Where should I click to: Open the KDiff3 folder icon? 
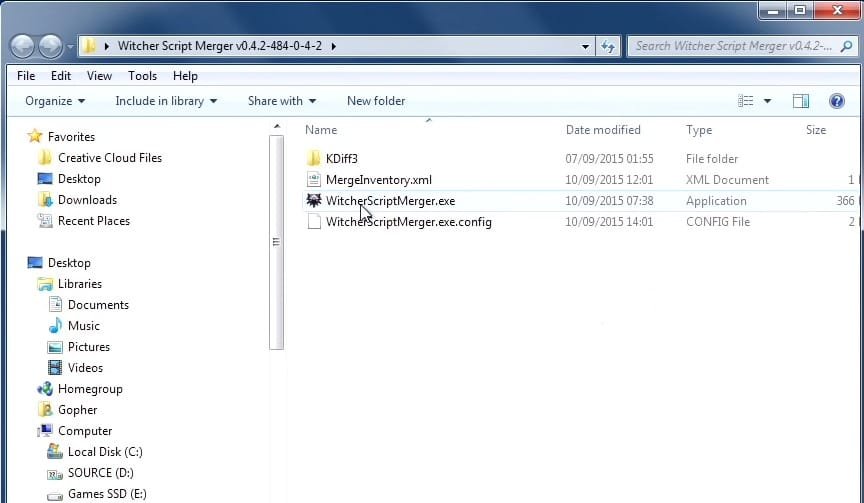[314, 159]
